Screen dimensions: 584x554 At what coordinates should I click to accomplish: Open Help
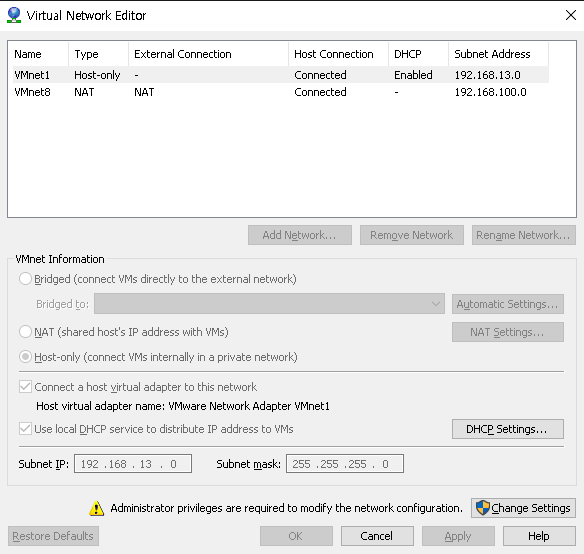(539, 536)
